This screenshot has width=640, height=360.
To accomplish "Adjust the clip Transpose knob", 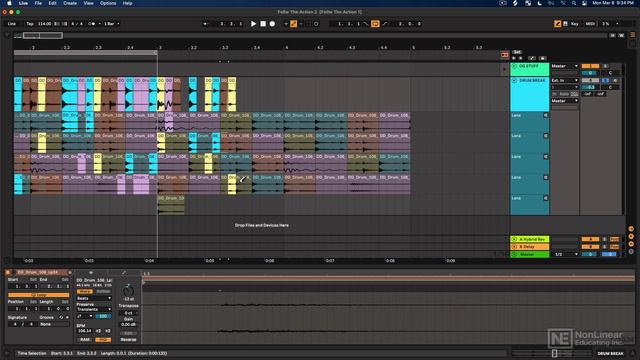I will point(128,291).
